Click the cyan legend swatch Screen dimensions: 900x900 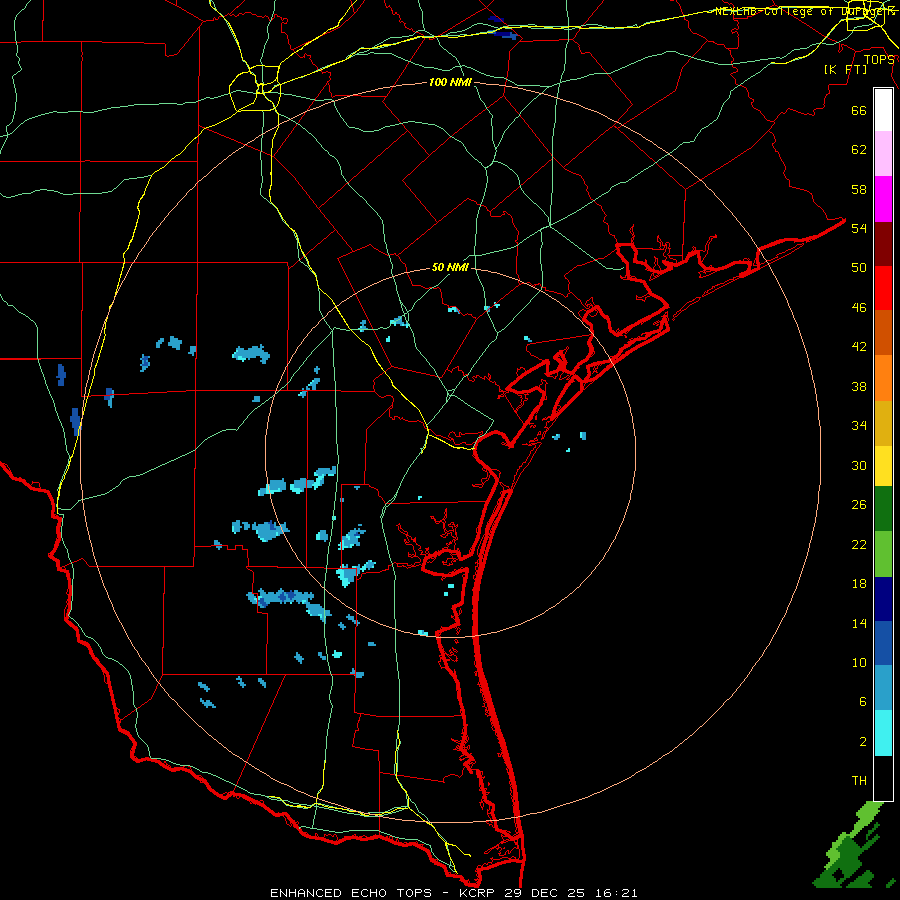(x=883, y=733)
